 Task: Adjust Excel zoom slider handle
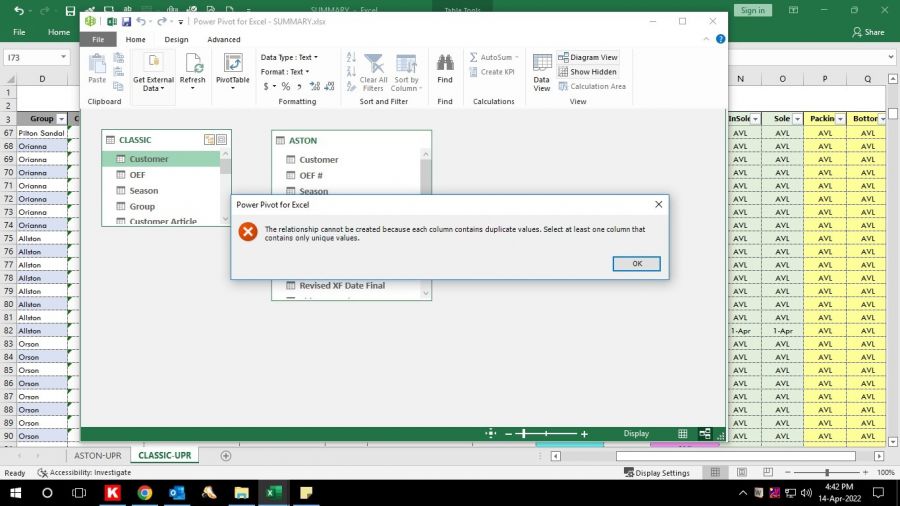pos(827,472)
